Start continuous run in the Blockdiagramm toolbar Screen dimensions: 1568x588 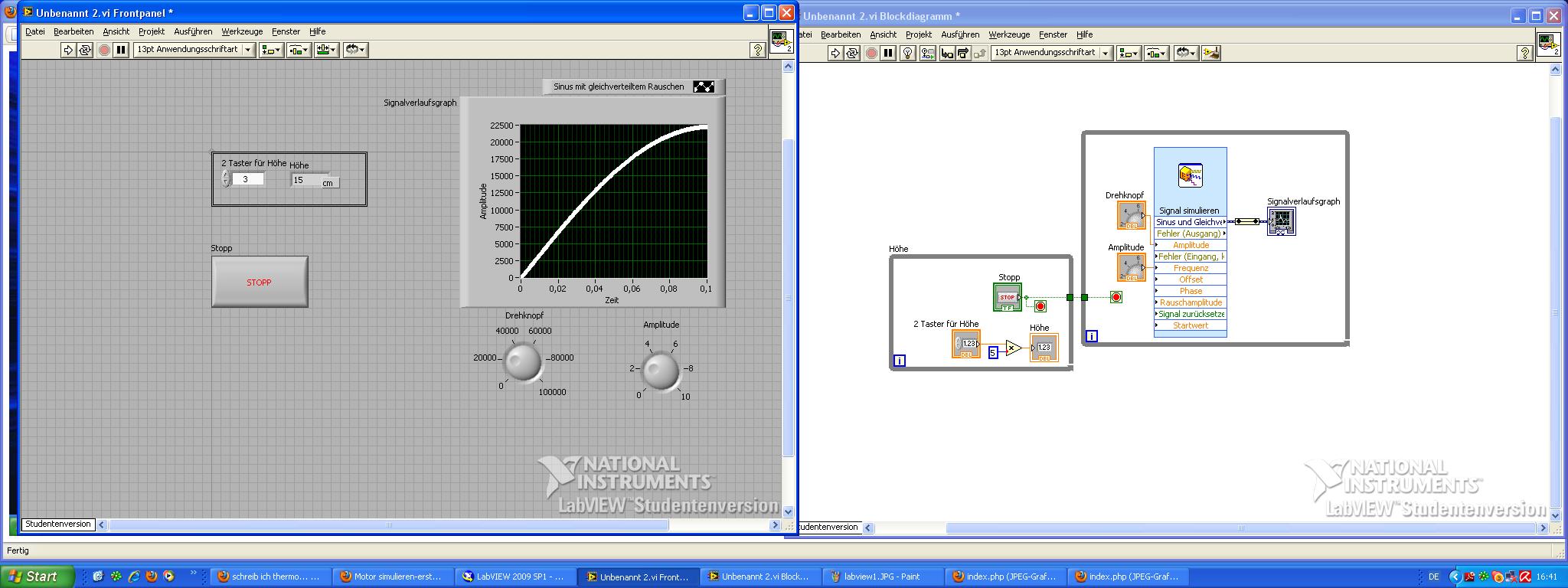tap(852, 53)
